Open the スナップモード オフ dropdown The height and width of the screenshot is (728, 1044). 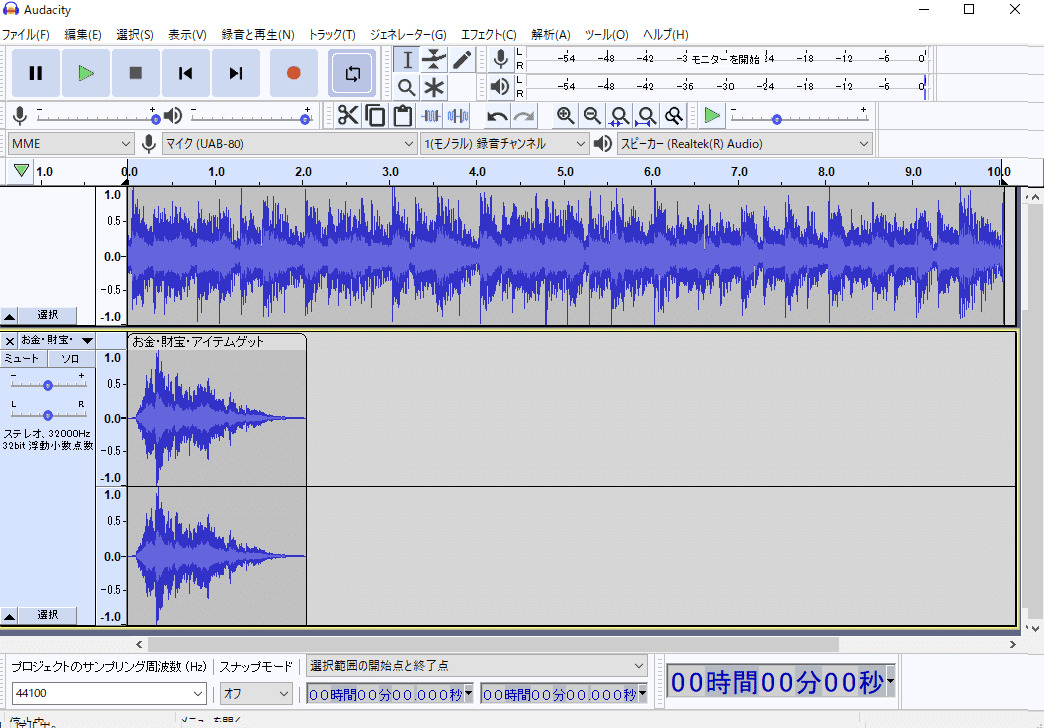point(256,693)
